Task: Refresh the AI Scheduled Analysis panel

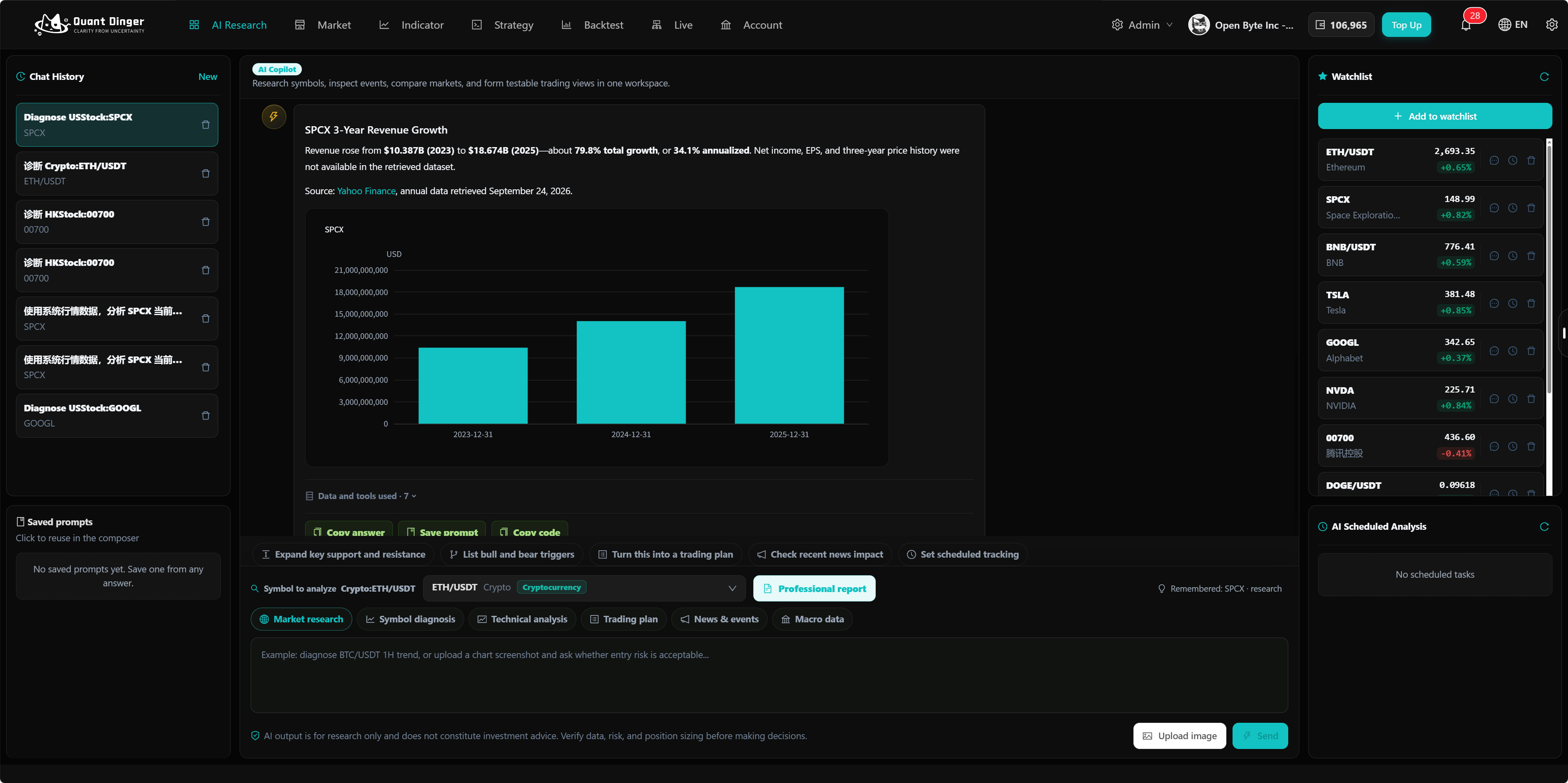Action: tap(1544, 527)
